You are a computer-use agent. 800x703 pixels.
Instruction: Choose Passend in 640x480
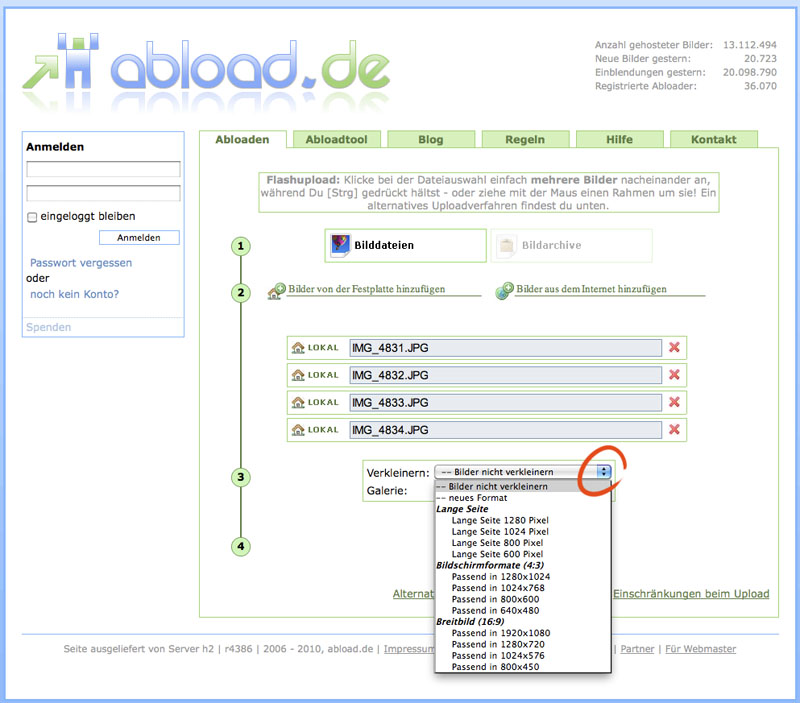[x=522, y=610]
